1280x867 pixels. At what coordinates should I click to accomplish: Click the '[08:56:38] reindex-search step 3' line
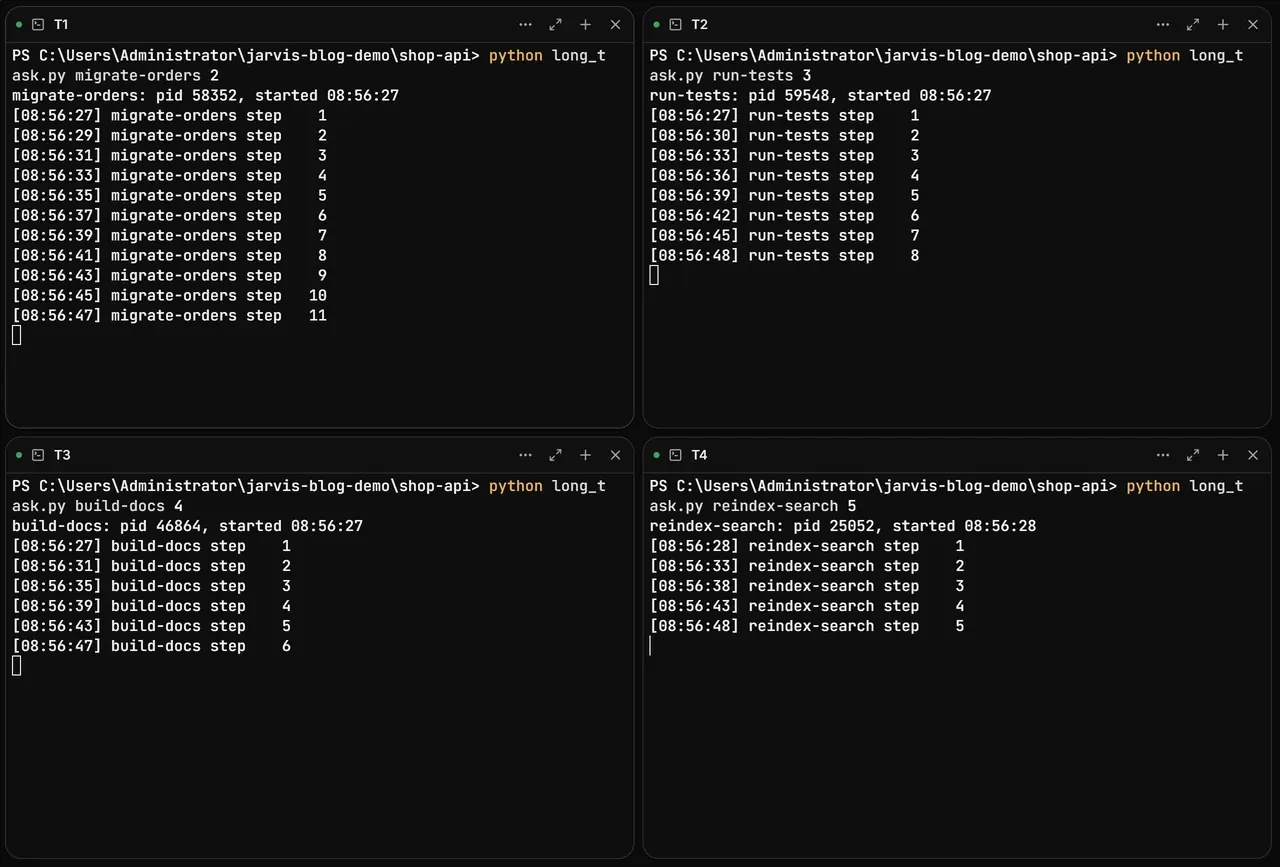click(x=806, y=586)
